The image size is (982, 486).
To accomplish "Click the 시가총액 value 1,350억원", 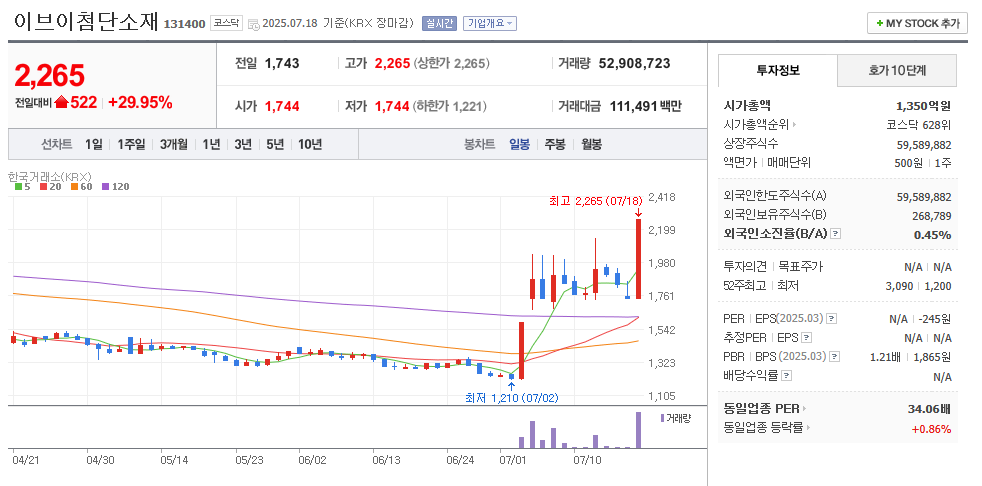I will (924, 105).
